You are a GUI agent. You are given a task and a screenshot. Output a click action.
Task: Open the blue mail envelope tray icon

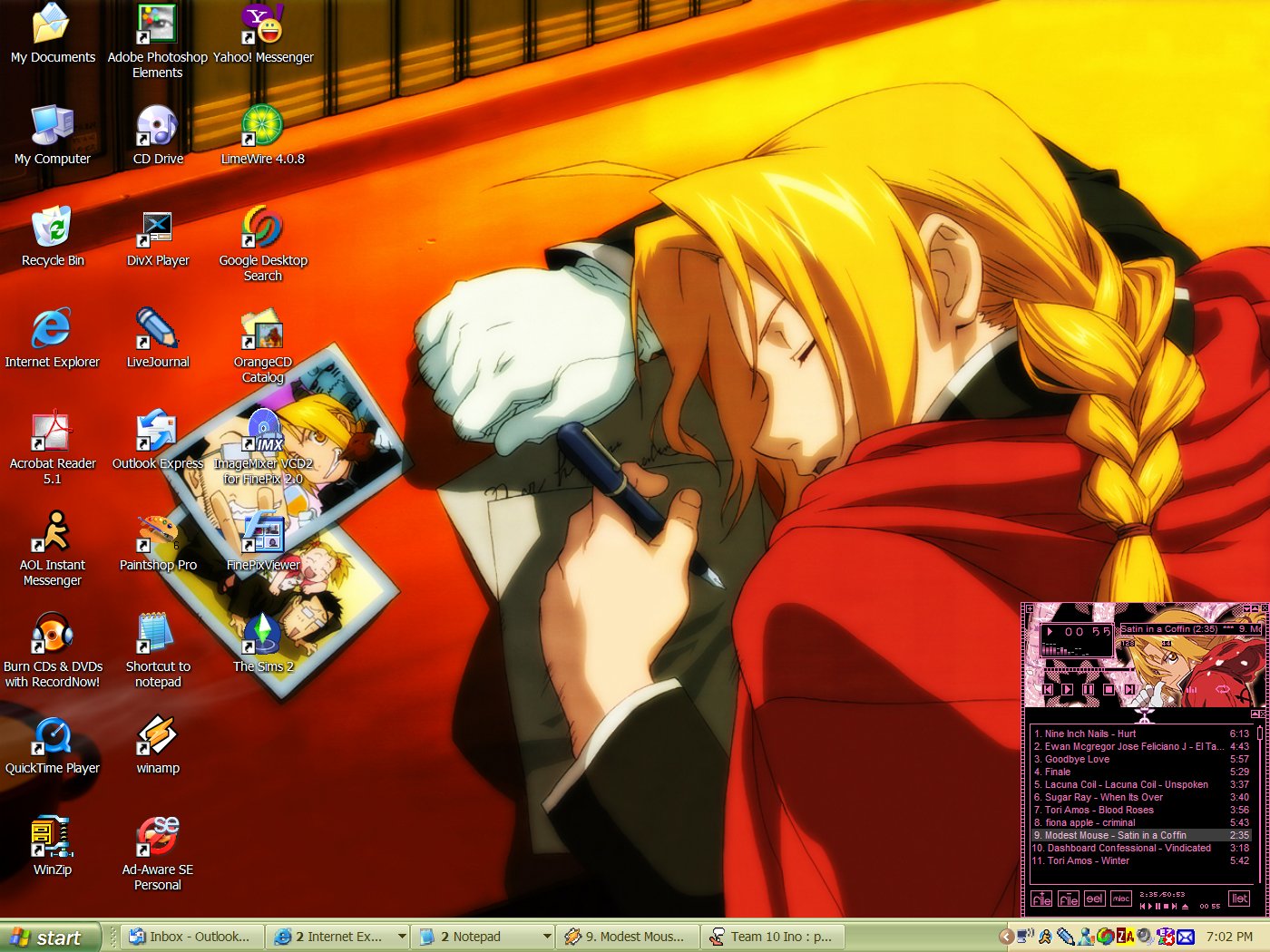tap(1186, 937)
